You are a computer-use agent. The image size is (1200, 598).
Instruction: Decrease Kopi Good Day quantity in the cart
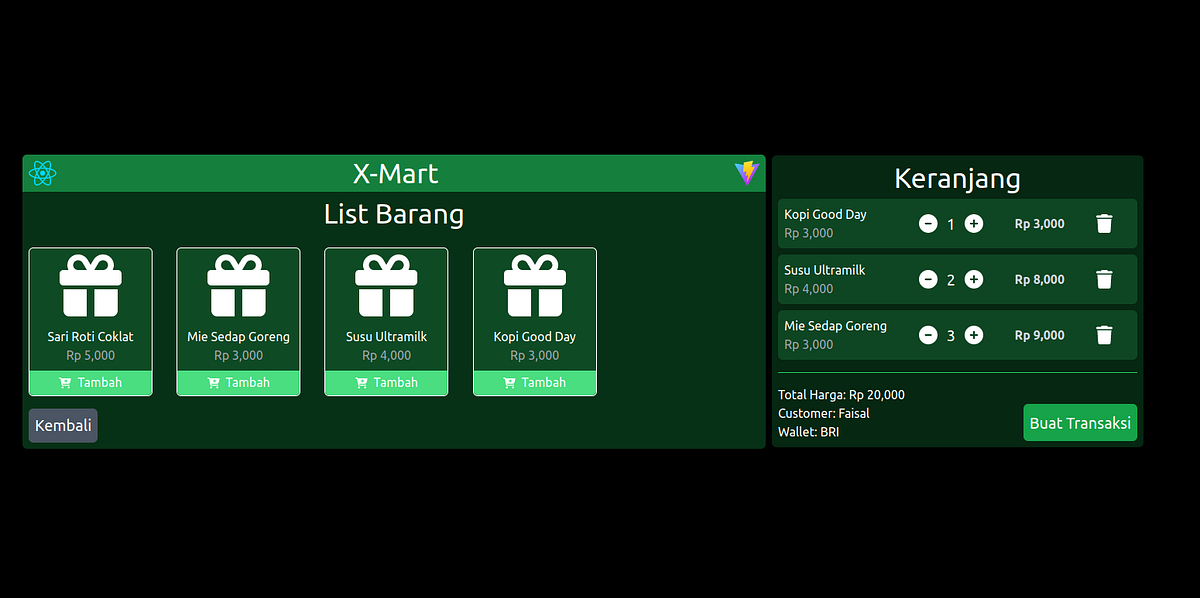pyautogui.click(x=927, y=223)
